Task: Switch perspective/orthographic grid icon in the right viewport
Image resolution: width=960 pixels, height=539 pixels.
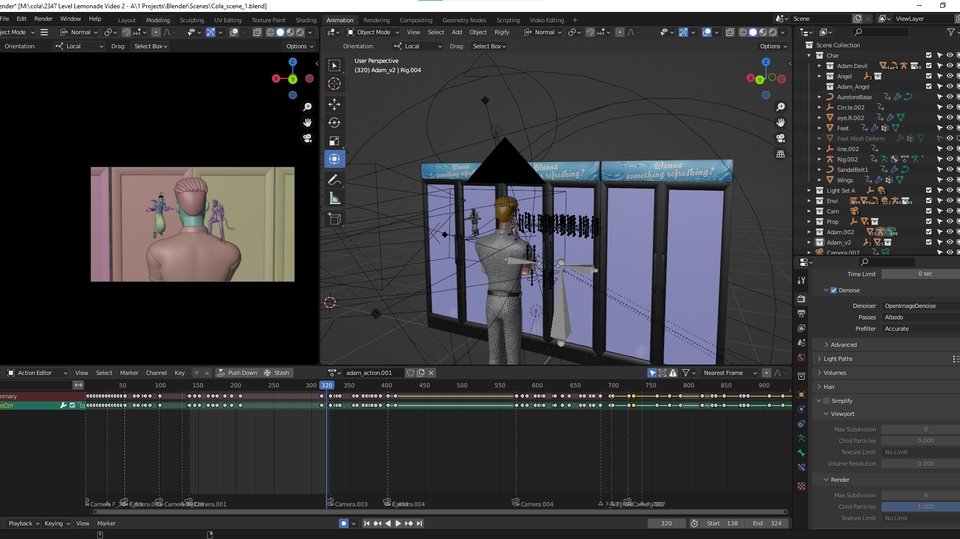Action: 781,154
